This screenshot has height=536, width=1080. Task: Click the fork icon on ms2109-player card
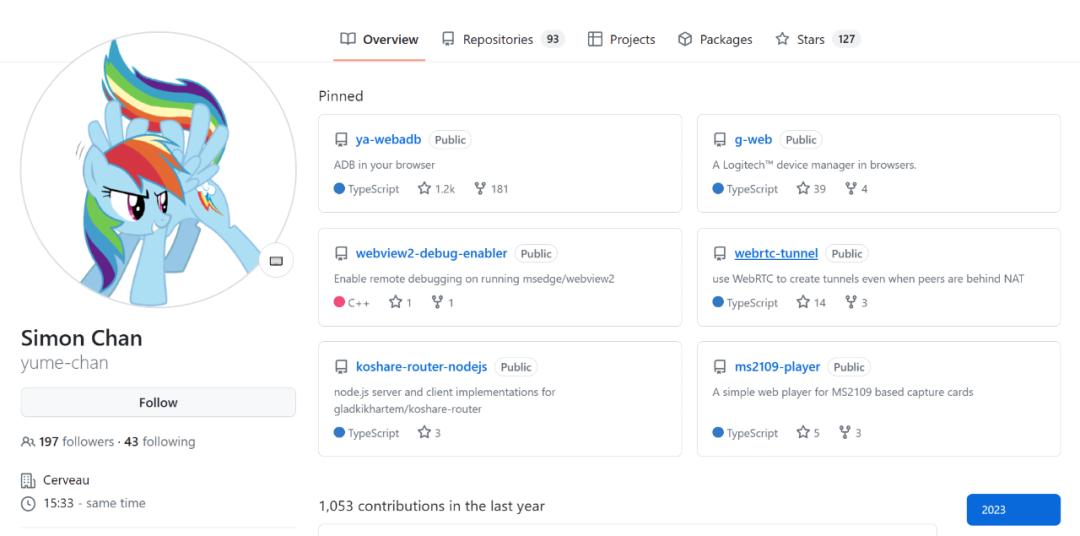(x=844, y=433)
